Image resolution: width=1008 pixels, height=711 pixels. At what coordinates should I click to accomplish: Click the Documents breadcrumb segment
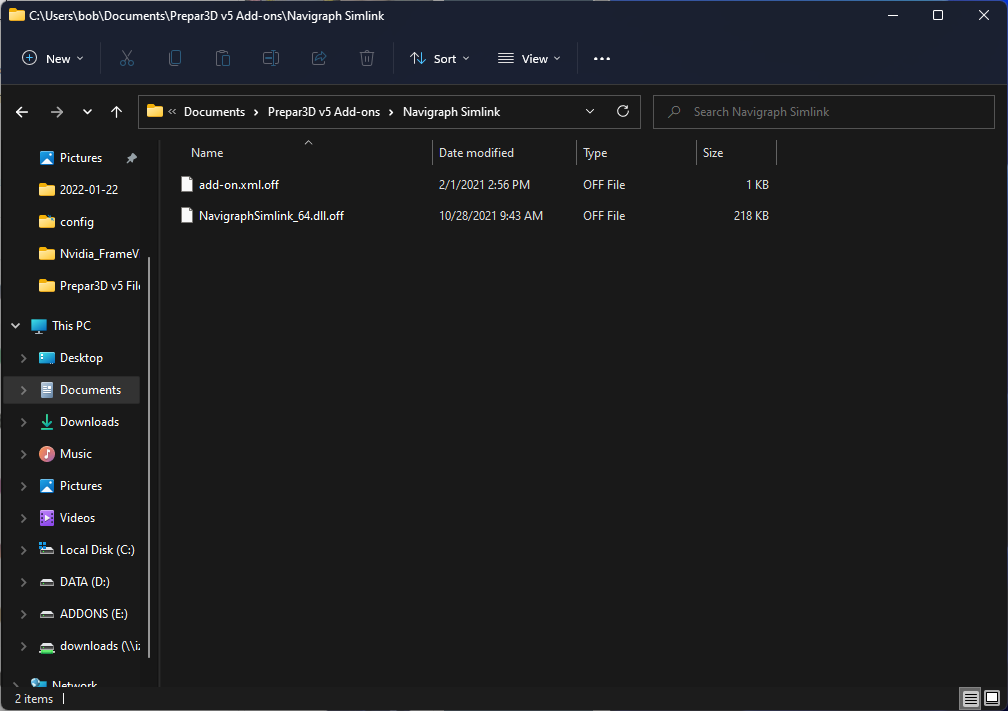[214, 112]
